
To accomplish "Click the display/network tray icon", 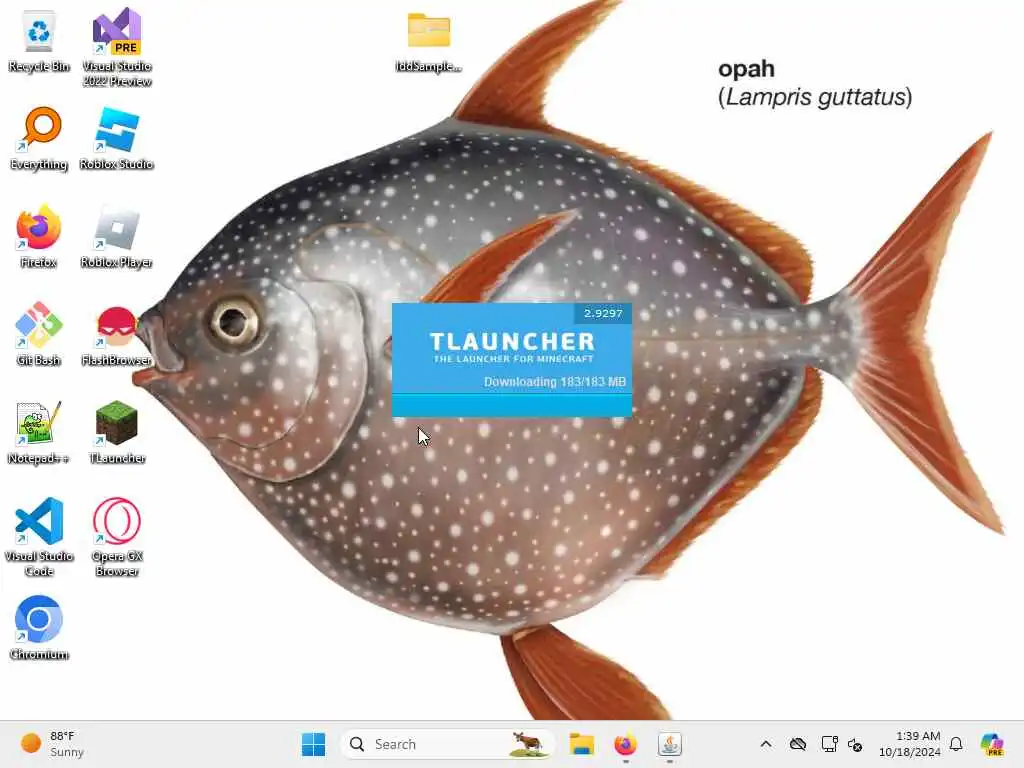I will (x=829, y=744).
